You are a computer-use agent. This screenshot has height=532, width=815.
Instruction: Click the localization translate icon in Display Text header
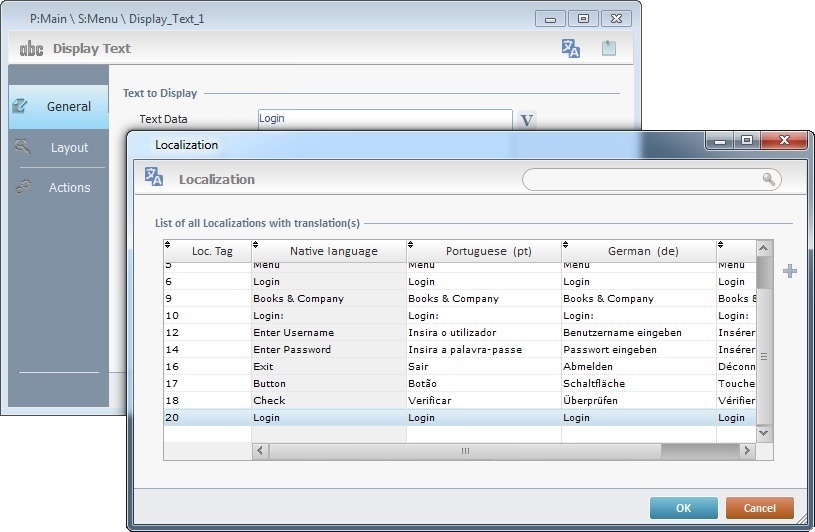570,48
